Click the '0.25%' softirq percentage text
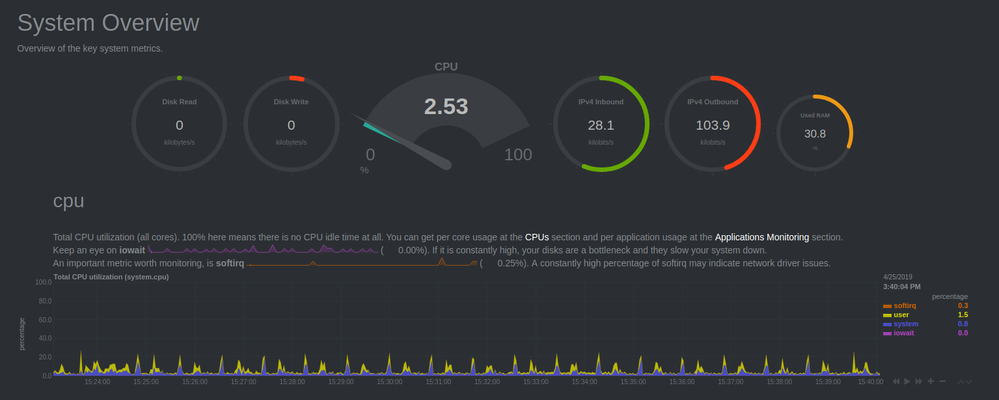999x400 pixels. pyautogui.click(x=511, y=263)
